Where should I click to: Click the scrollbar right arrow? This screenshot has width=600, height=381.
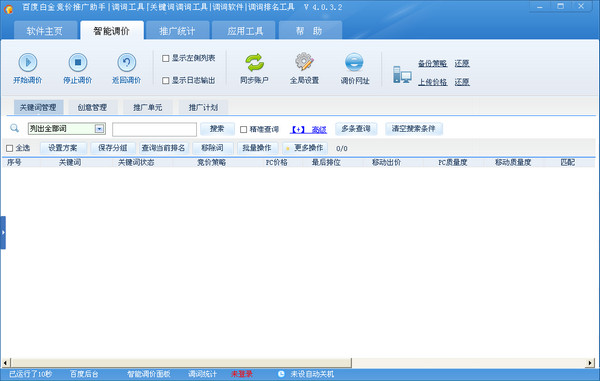point(590,362)
